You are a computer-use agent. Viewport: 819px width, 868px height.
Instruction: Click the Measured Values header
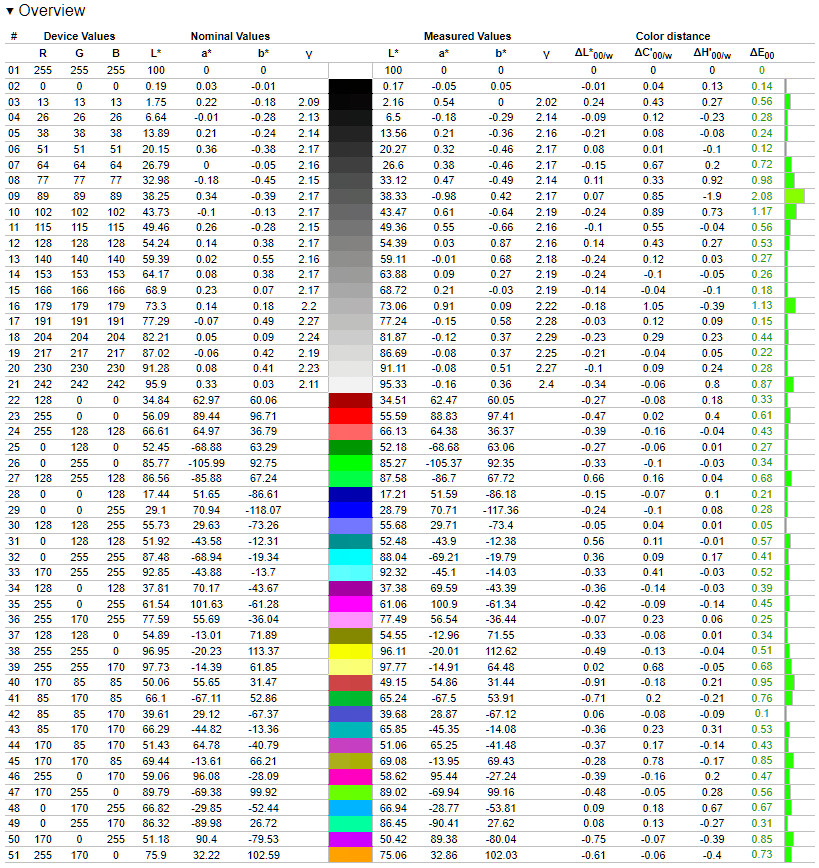click(467, 36)
